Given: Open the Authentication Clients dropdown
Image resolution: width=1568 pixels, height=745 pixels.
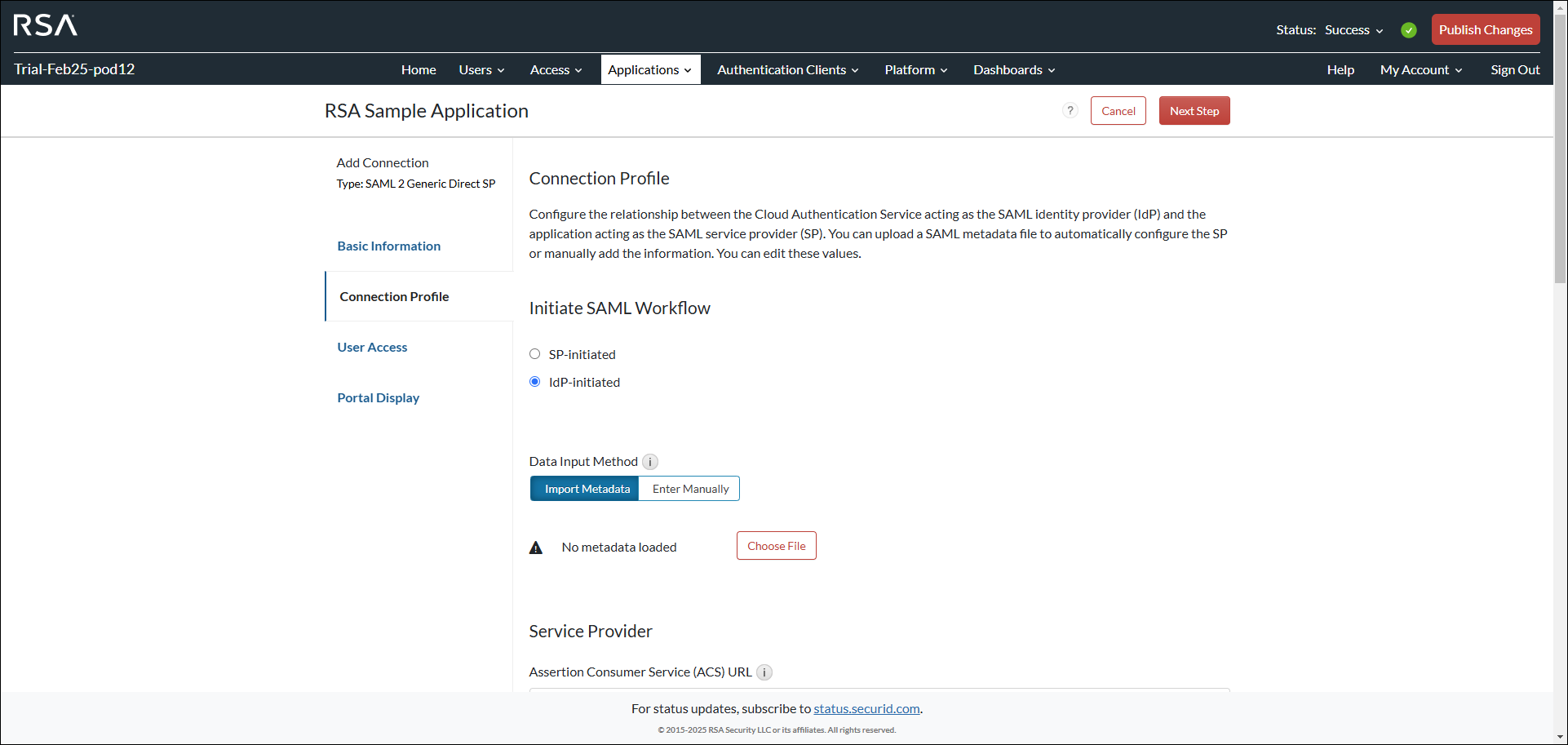Looking at the screenshot, I should (786, 69).
